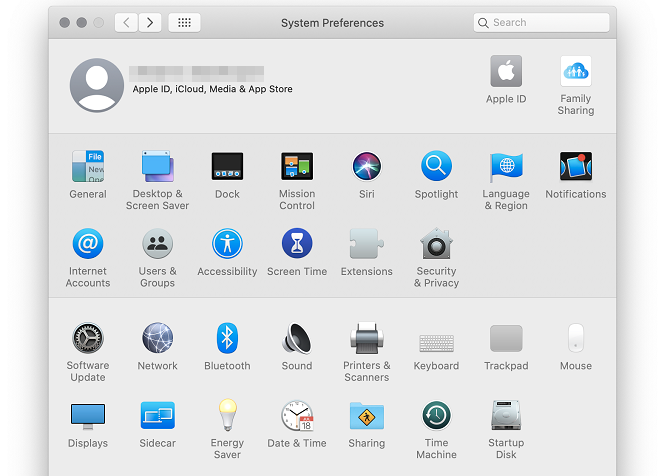Click the Screen Time icon
670x476 pixels.
click(297, 244)
